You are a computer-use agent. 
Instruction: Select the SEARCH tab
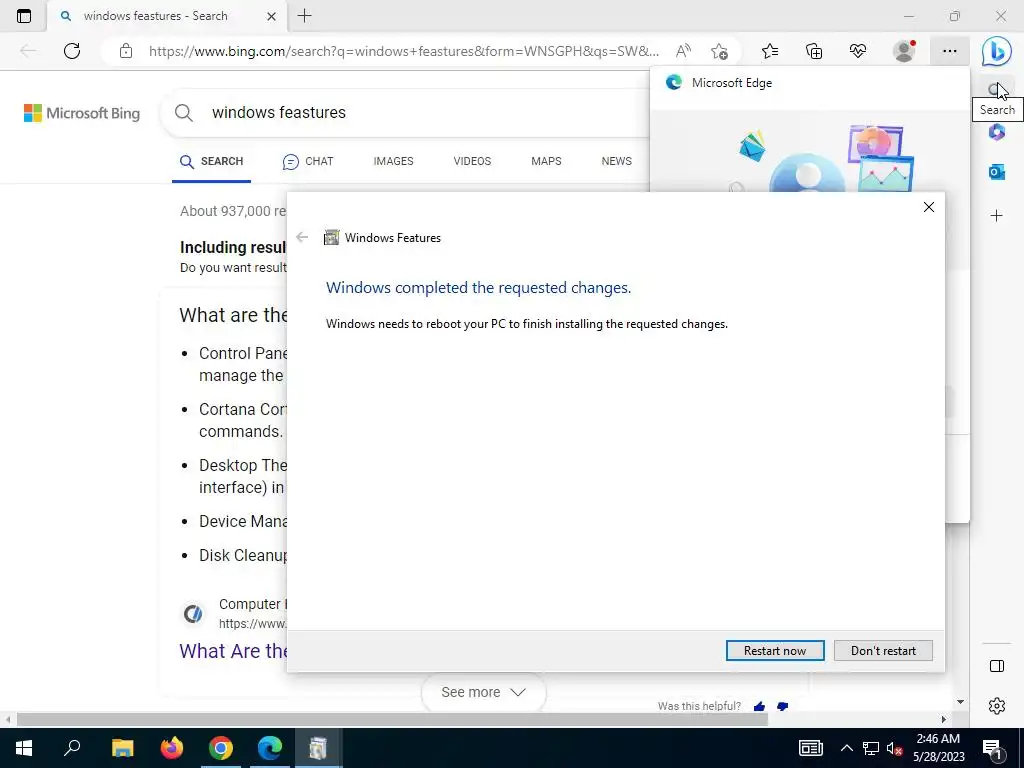point(212,161)
